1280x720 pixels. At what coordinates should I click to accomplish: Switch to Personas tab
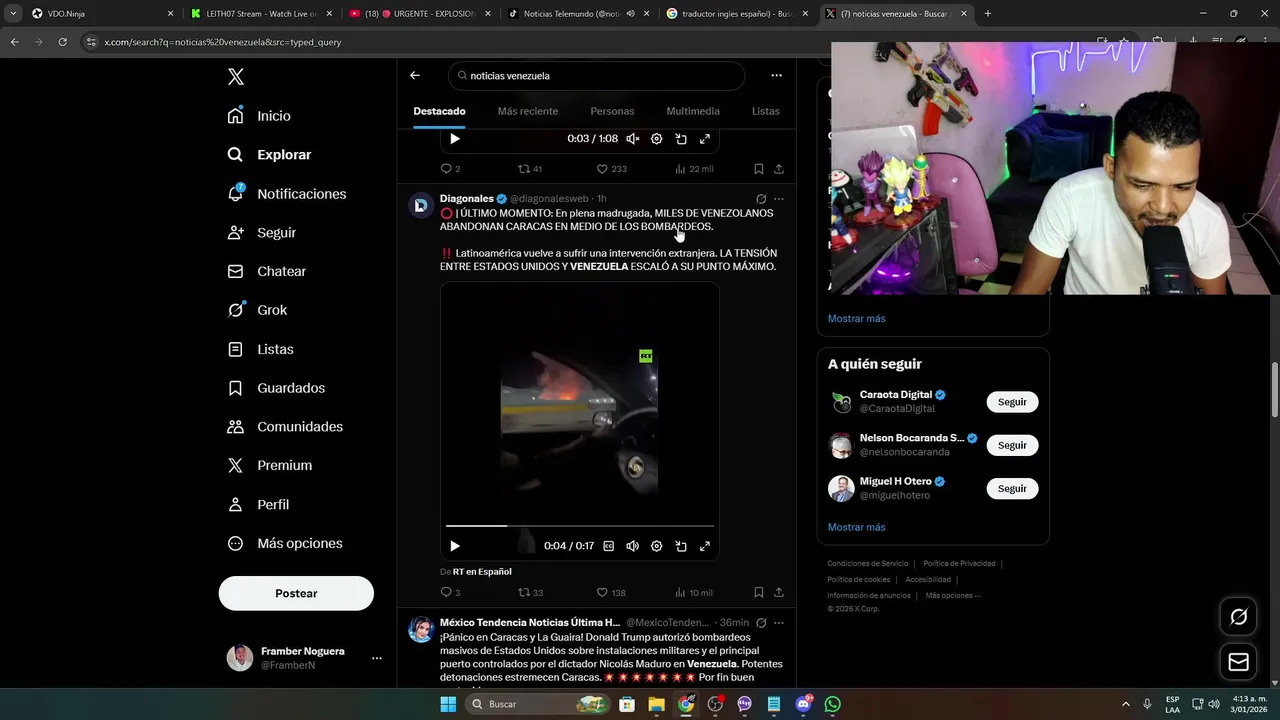612,111
